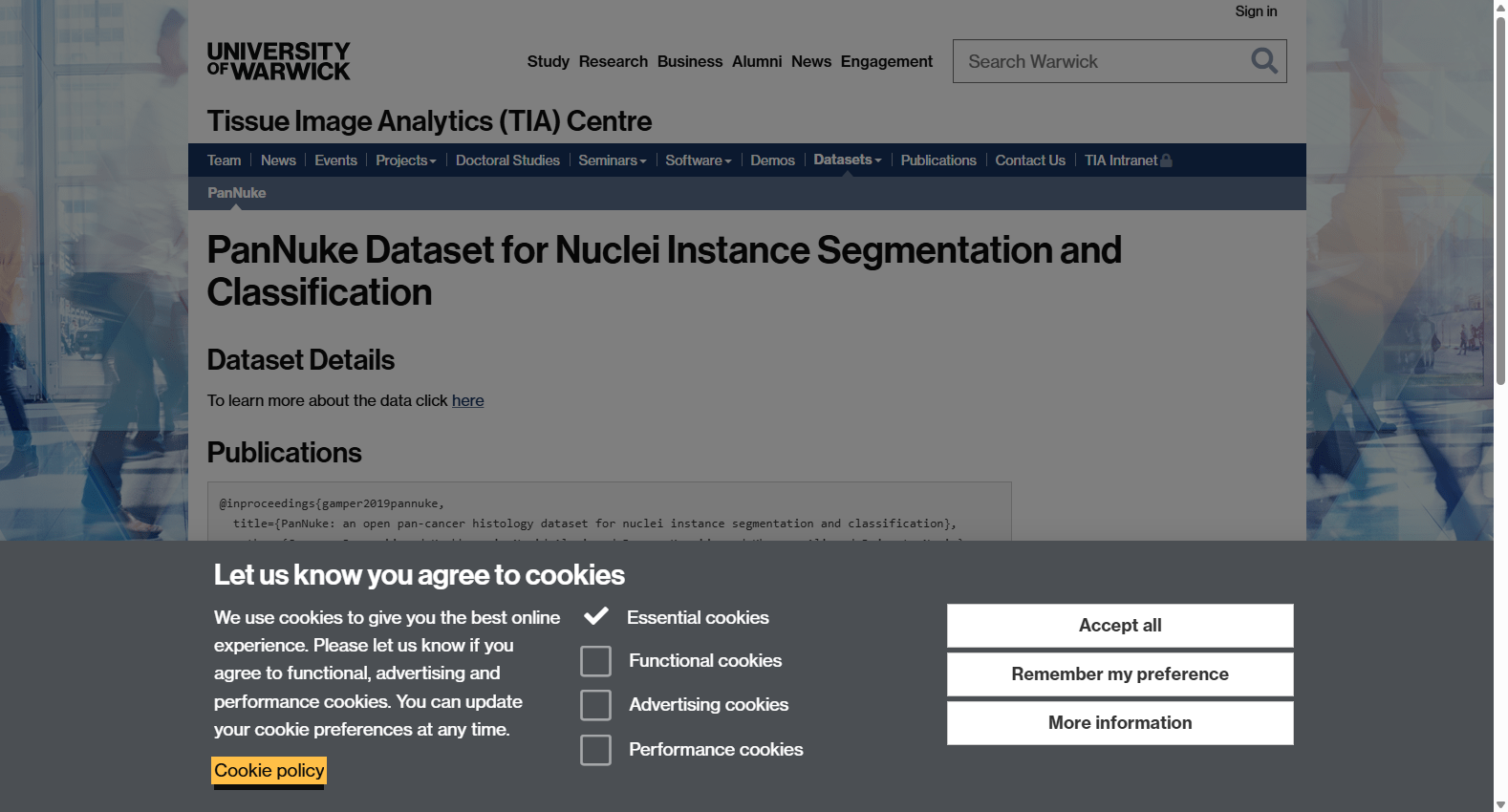1508x812 pixels.
Task: Open the Alumni top menu link
Action: [757, 61]
